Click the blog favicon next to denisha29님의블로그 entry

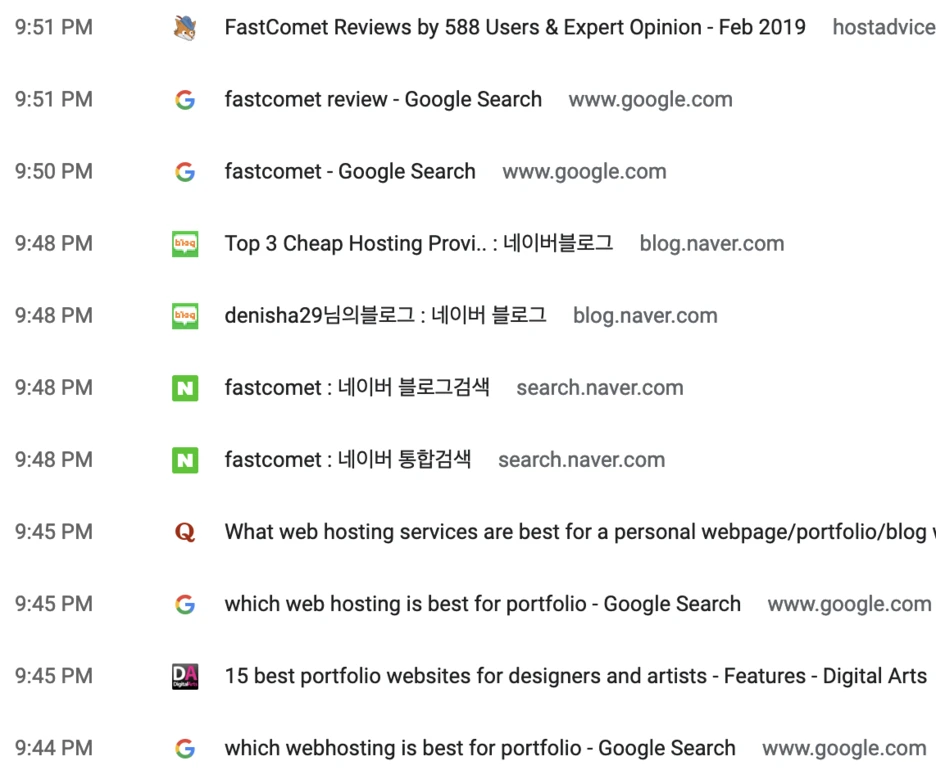tap(185, 315)
